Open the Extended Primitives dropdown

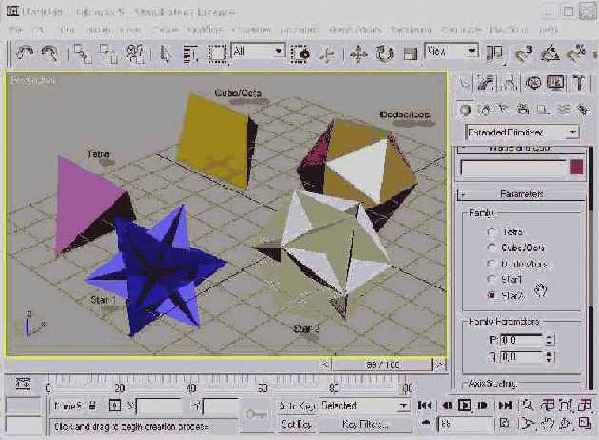point(522,133)
